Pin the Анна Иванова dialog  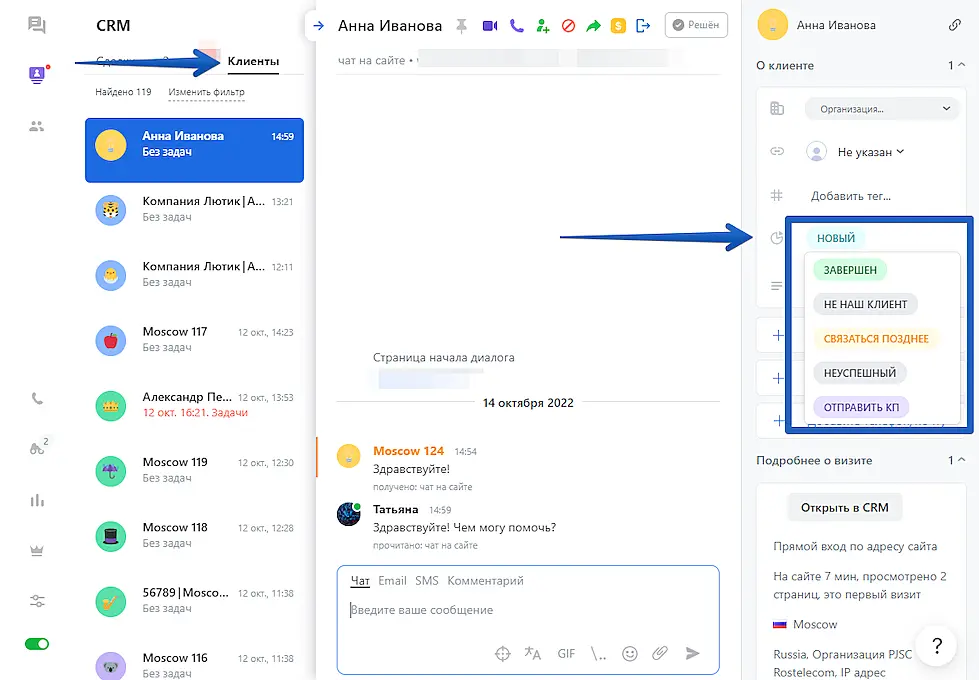[x=461, y=26]
